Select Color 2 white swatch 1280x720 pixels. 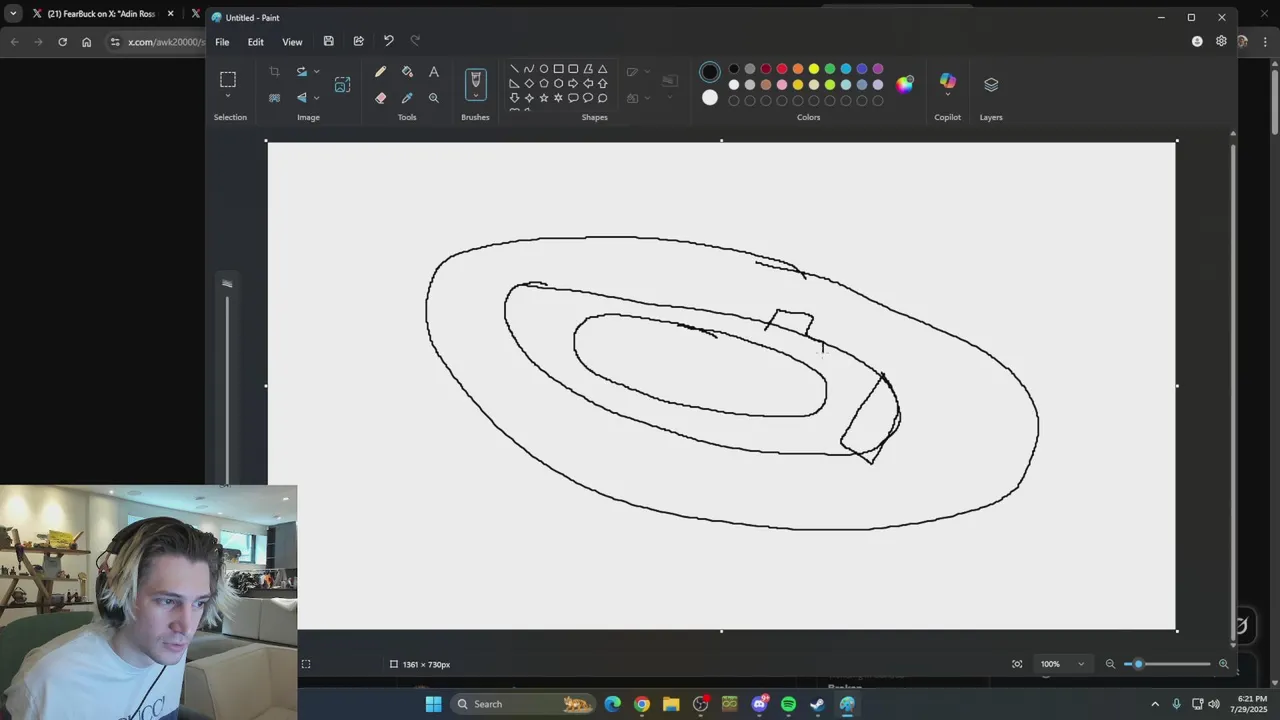click(710, 98)
